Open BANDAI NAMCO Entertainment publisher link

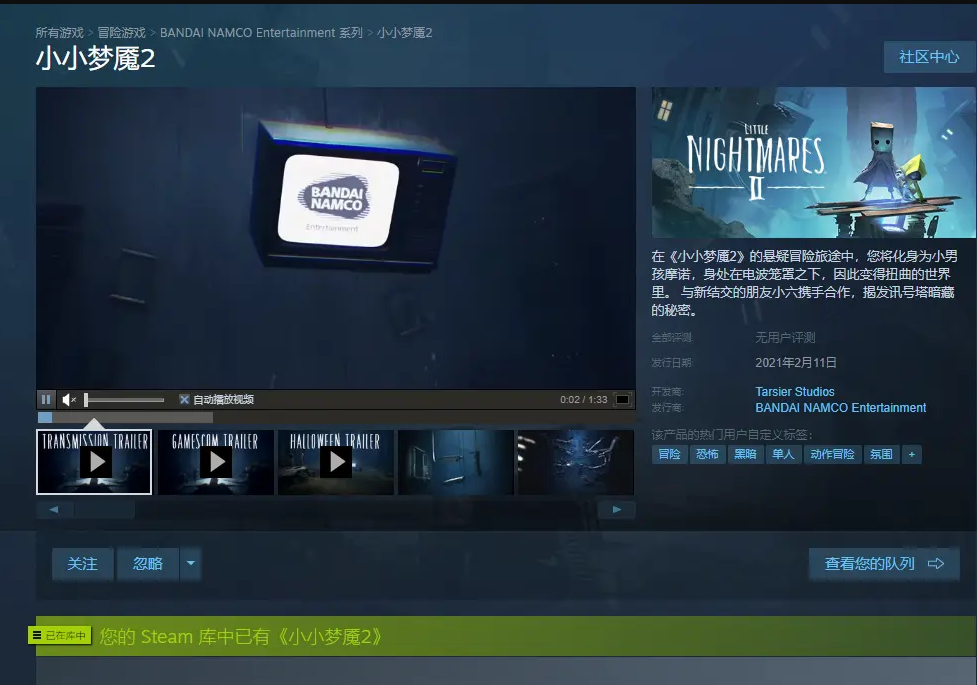pos(841,408)
